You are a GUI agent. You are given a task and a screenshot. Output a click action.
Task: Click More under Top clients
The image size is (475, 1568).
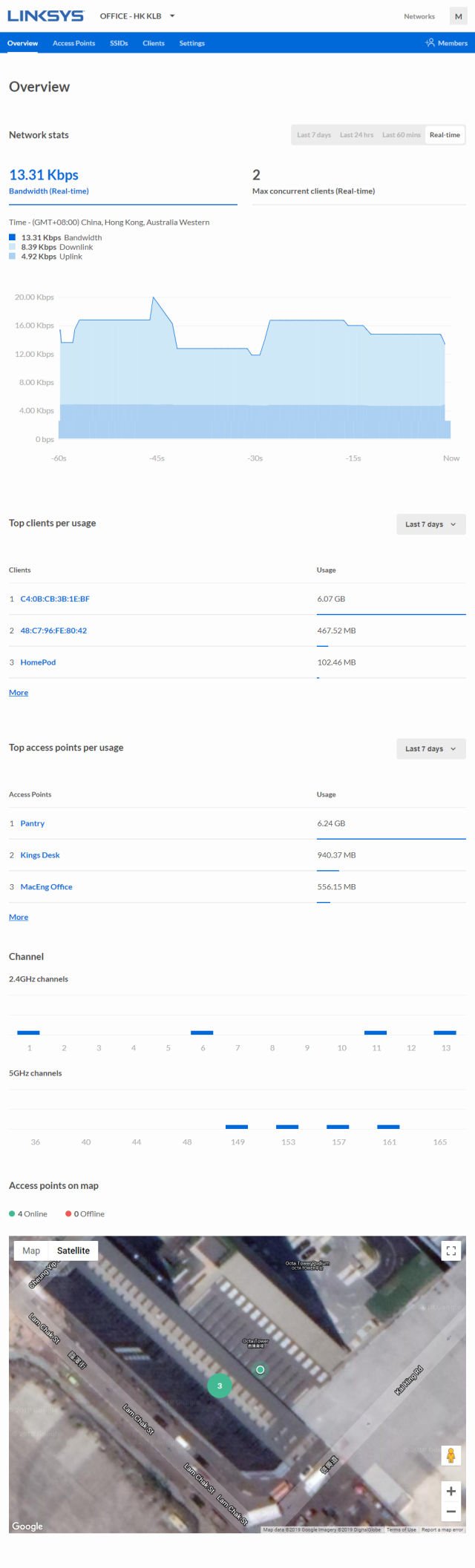19,693
